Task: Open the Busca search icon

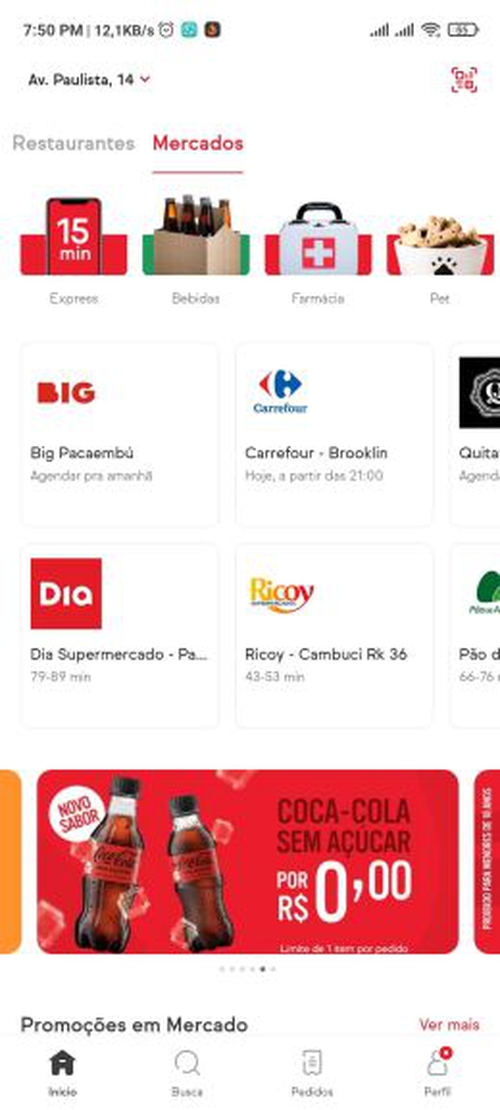Action: point(187,1072)
